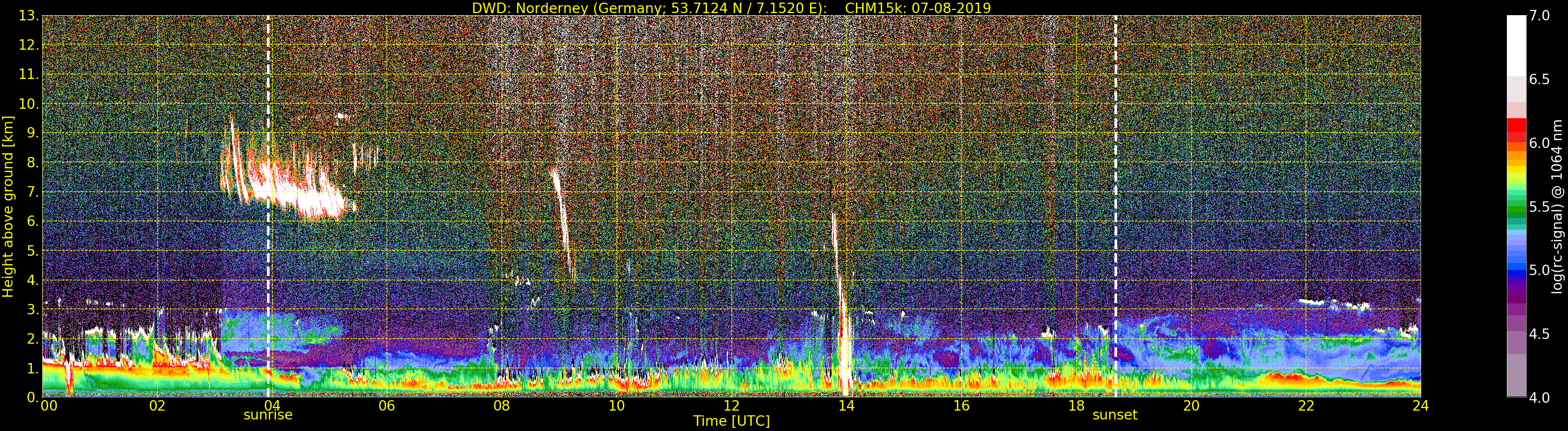Click the '12' time tick label
This screenshot has height=431, width=1568.
(x=731, y=405)
